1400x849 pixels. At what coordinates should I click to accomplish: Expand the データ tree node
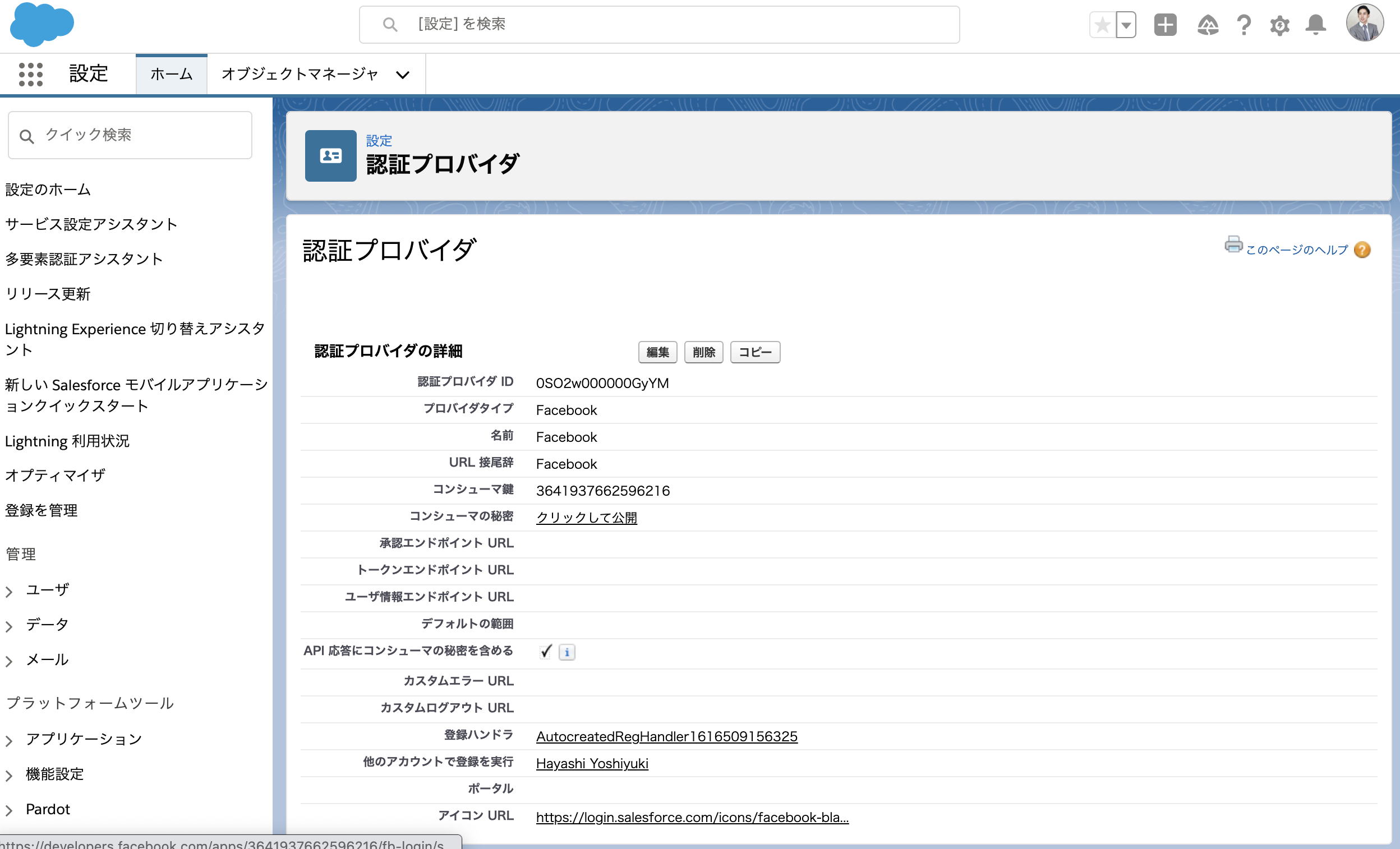coord(9,626)
